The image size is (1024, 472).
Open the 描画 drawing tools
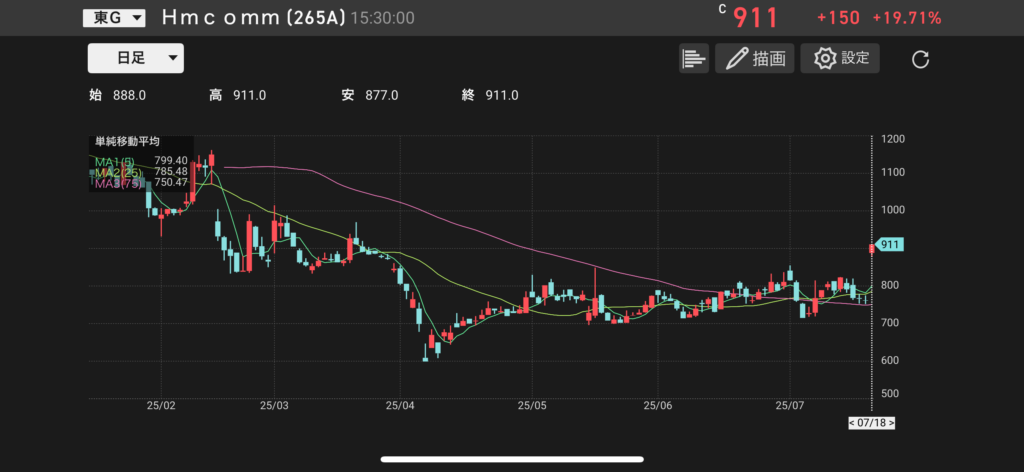[x=754, y=58]
